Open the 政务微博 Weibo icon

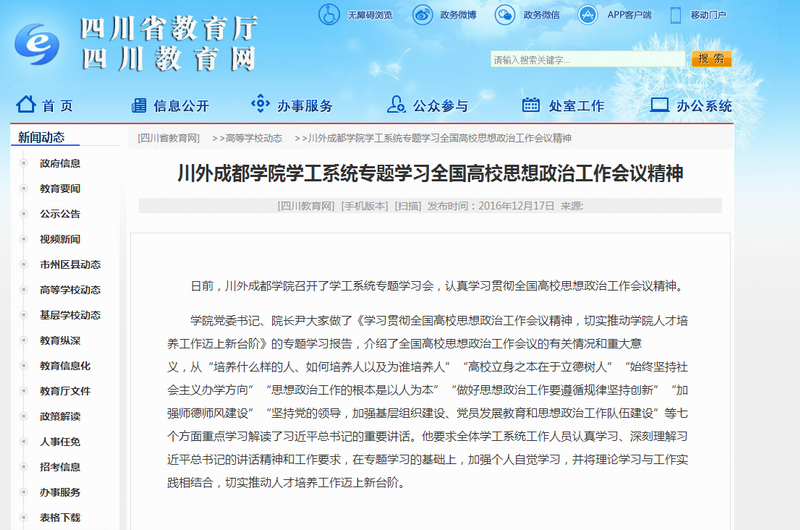[423, 15]
